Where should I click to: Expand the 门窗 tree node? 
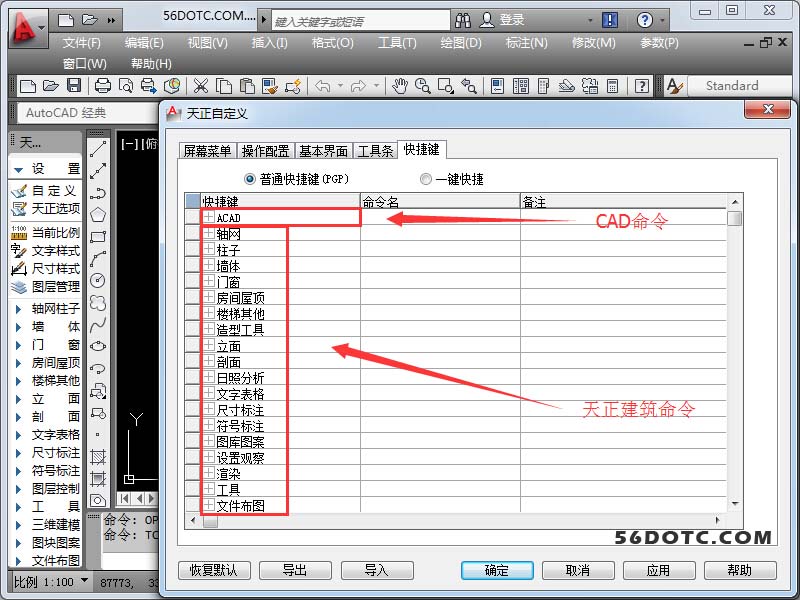tap(208, 282)
